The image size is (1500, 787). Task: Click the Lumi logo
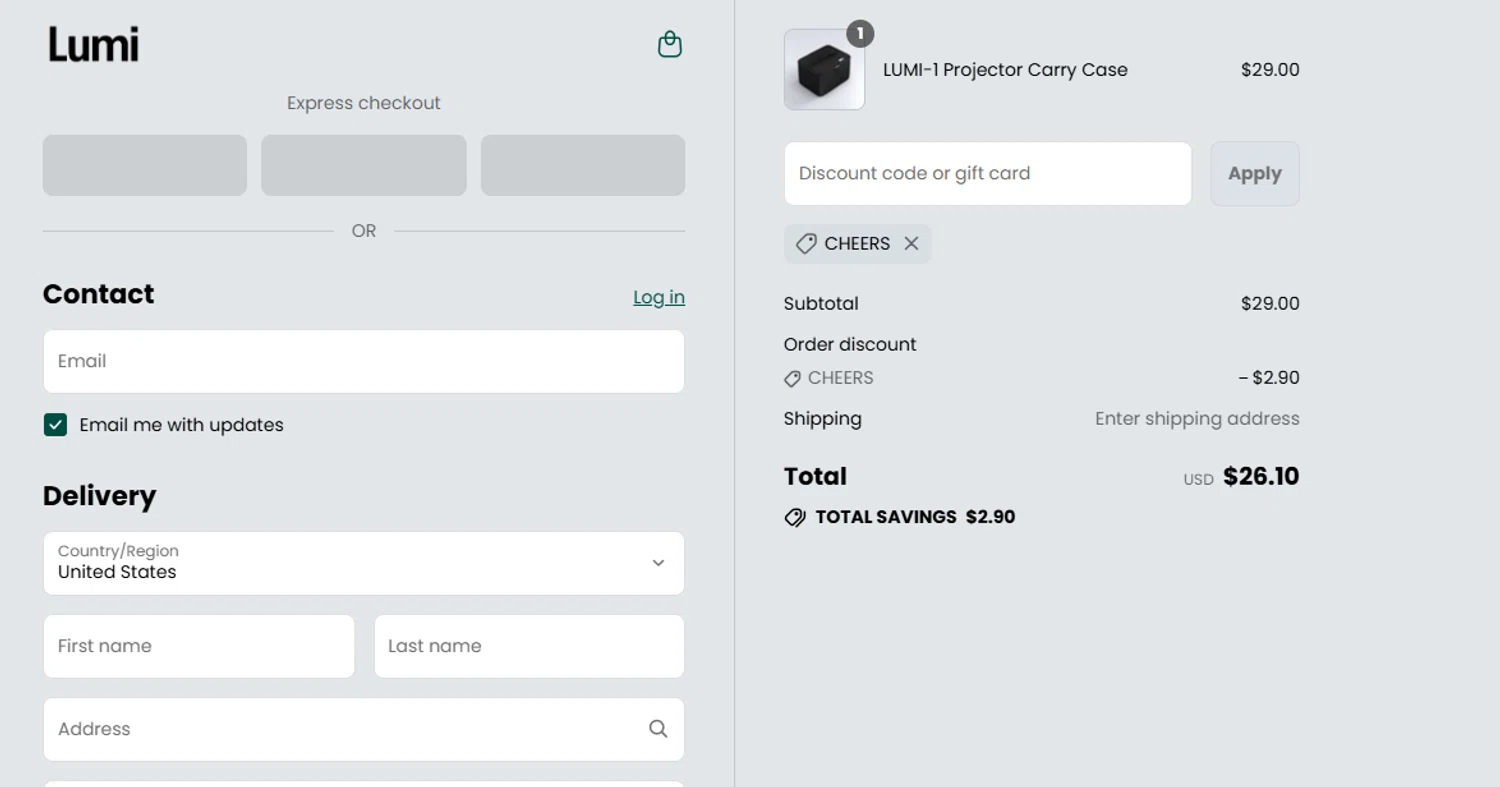point(94,45)
